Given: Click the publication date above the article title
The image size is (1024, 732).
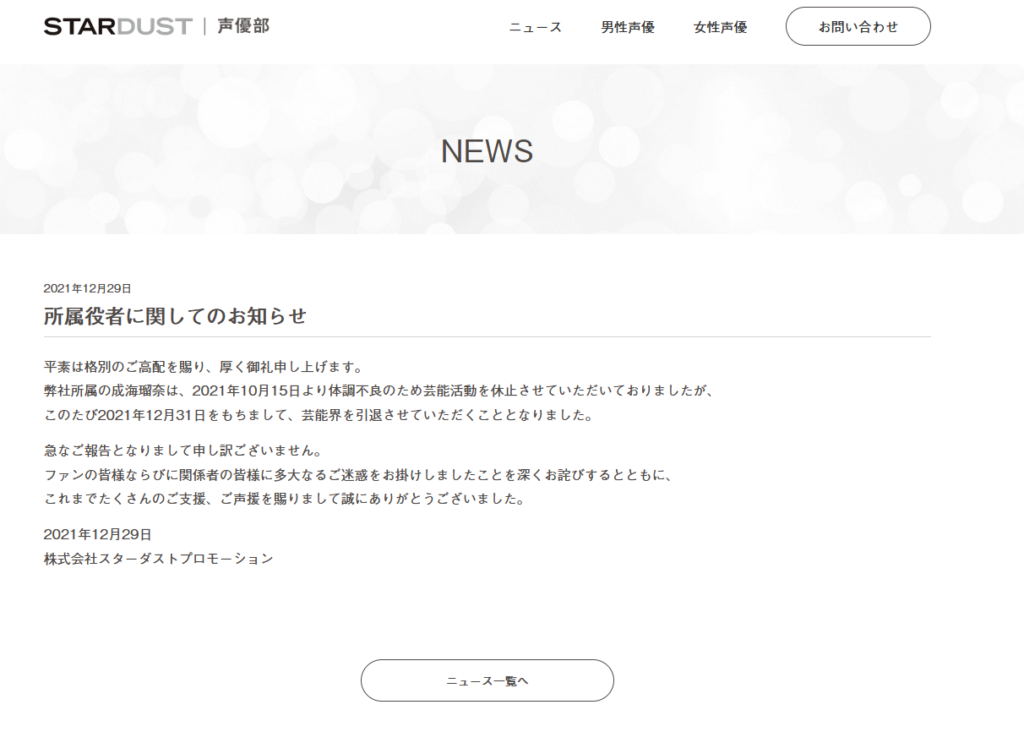Looking at the screenshot, I should click(x=88, y=288).
